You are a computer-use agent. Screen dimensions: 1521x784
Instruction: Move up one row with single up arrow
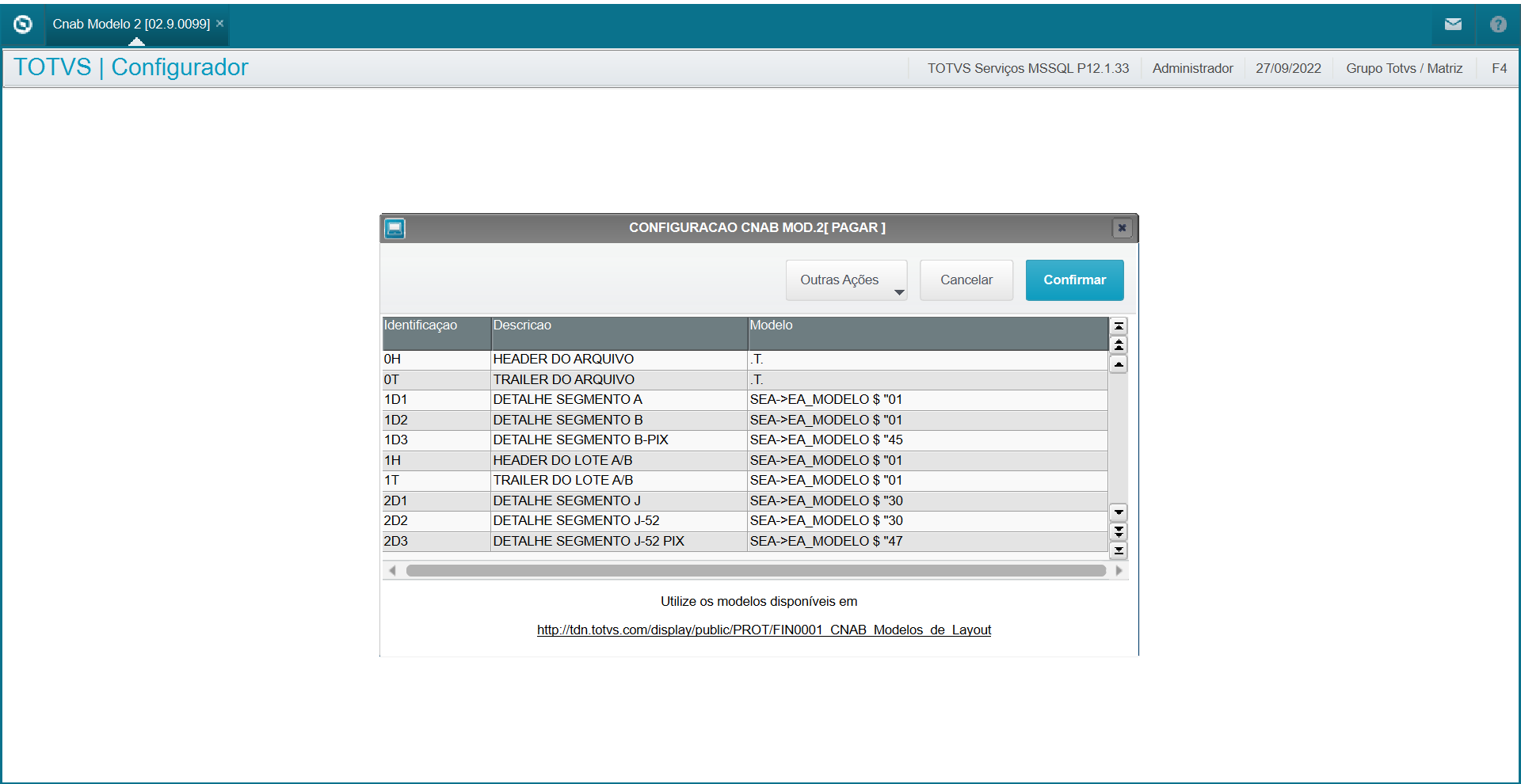click(x=1119, y=364)
